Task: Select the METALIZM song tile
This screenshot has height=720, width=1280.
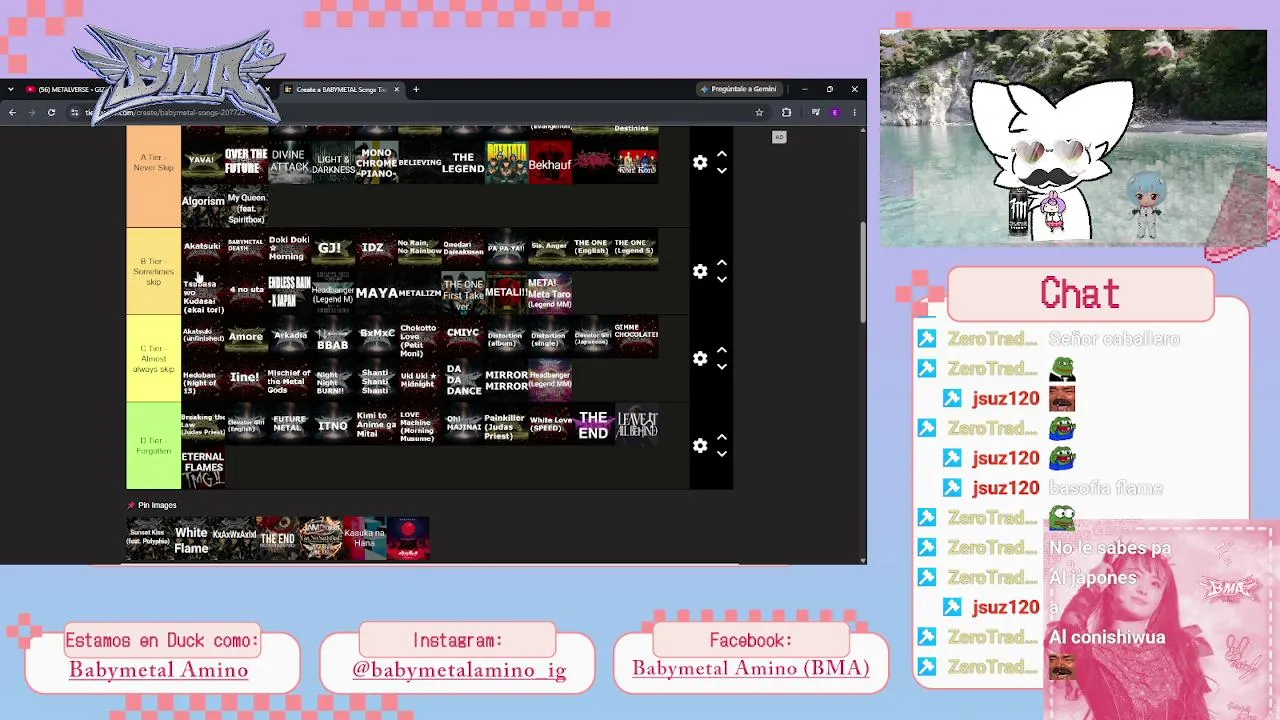Action: [x=420, y=293]
